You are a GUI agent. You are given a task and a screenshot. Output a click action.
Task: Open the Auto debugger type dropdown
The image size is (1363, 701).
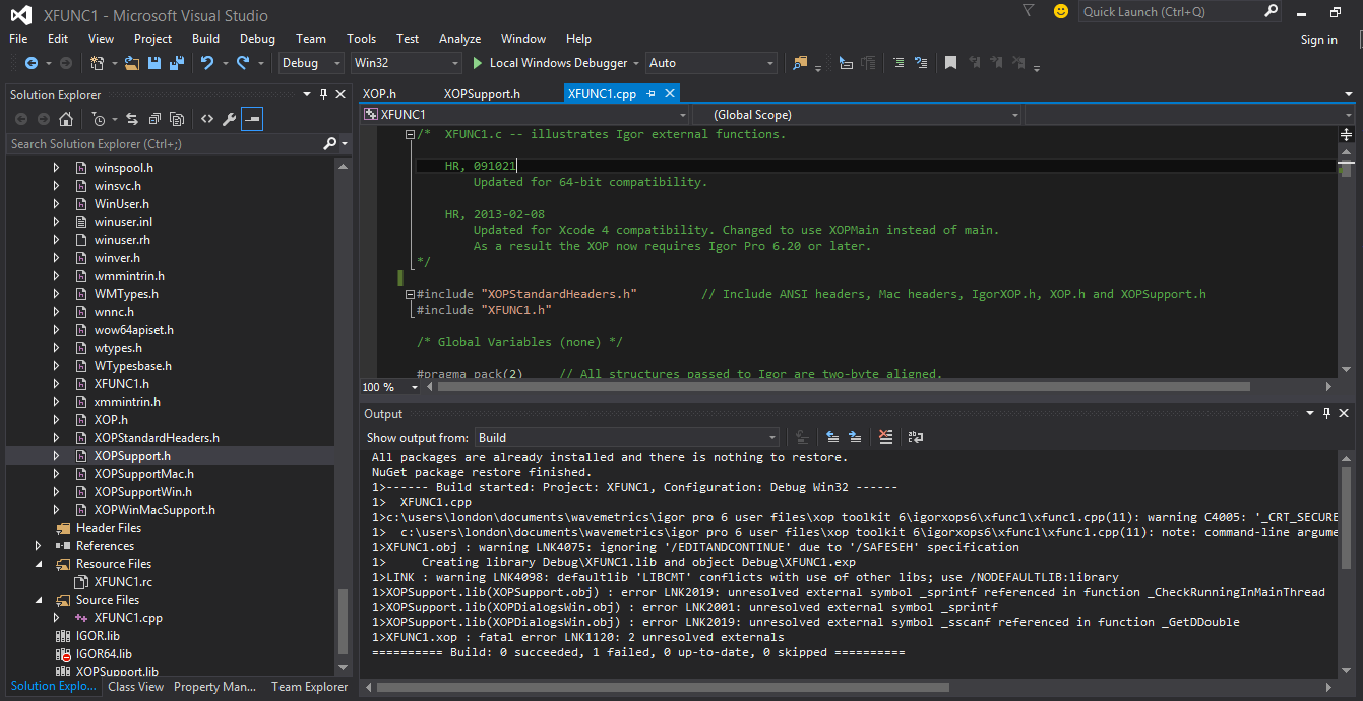(711, 63)
